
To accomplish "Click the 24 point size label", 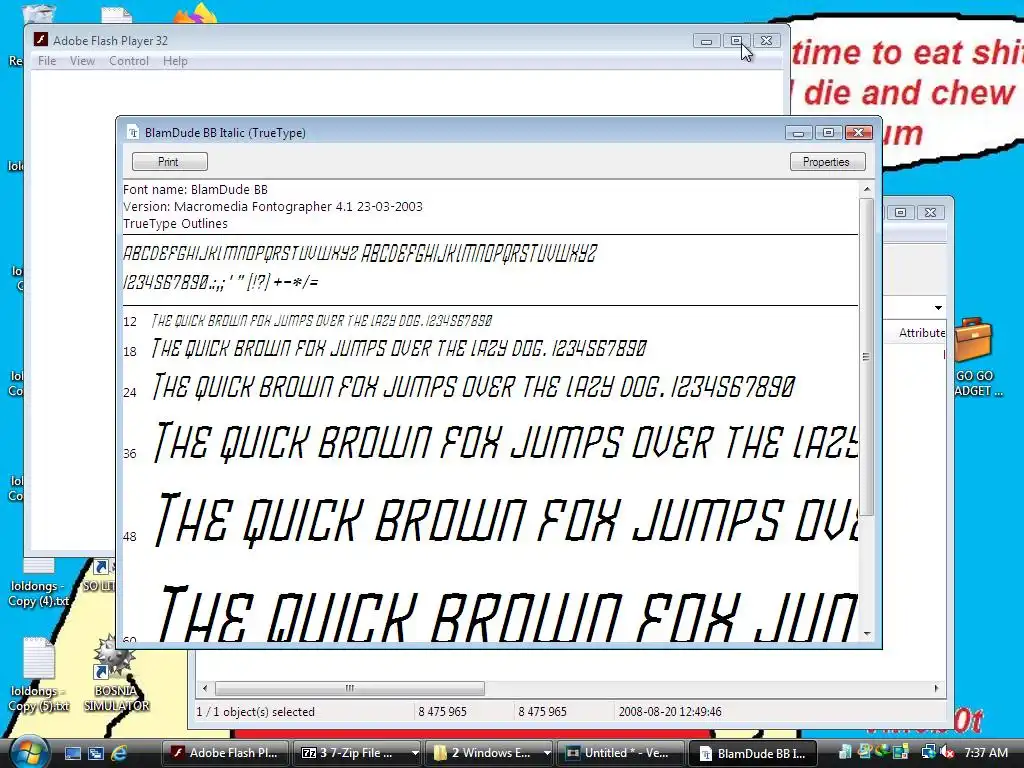I will coord(130,392).
